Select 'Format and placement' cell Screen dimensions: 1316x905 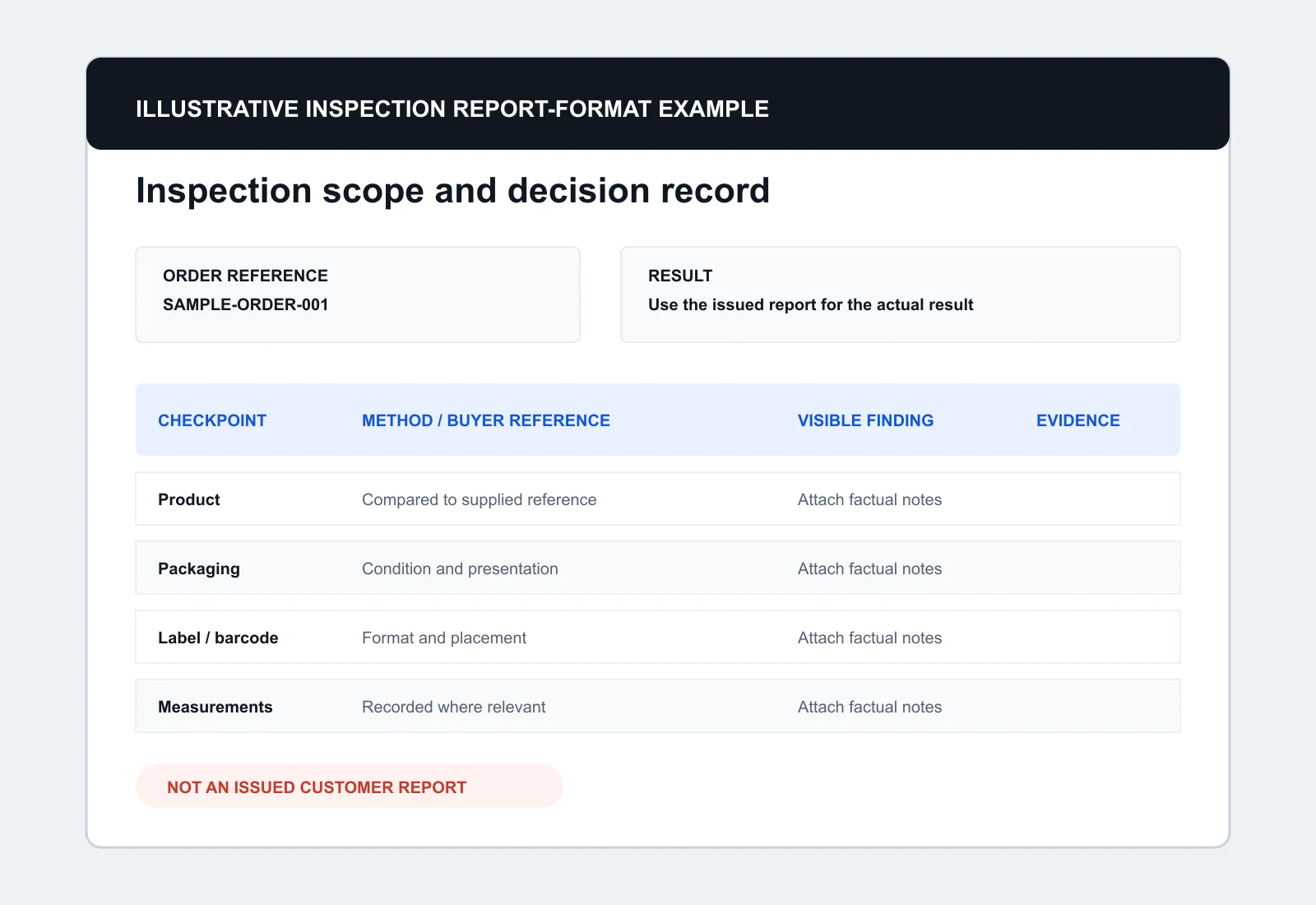[x=444, y=638]
